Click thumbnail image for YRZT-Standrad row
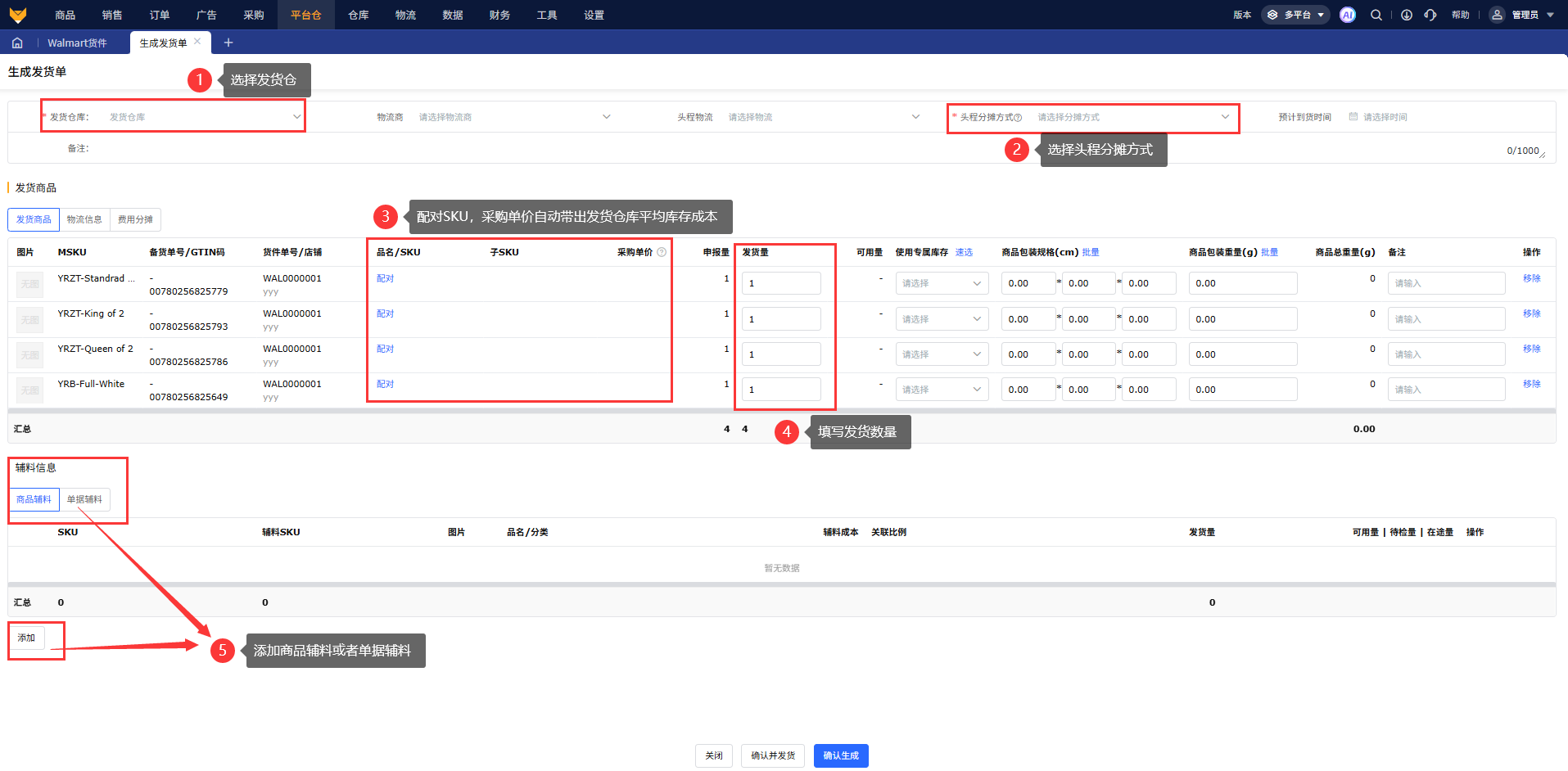Viewport: 1568px width, 771px height. 29,284
